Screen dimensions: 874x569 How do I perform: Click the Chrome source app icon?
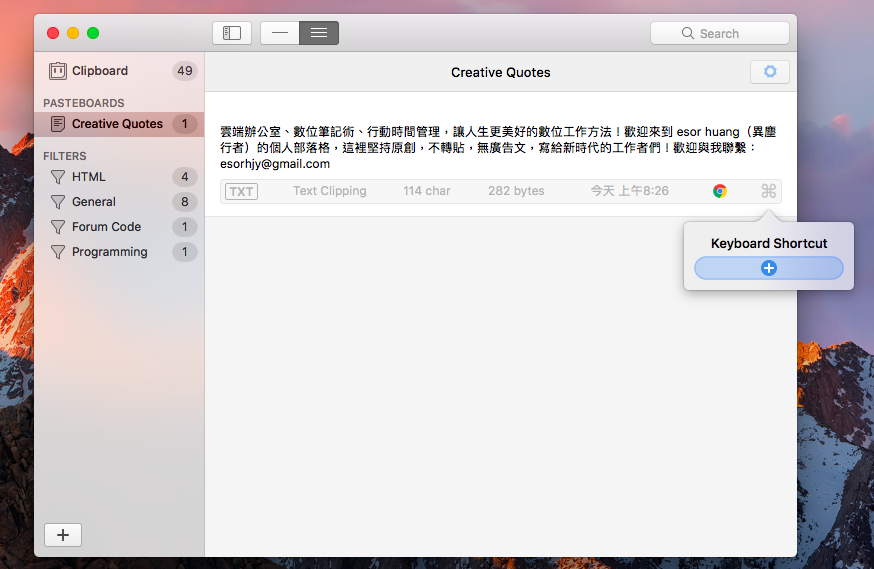tap(720, 191)
